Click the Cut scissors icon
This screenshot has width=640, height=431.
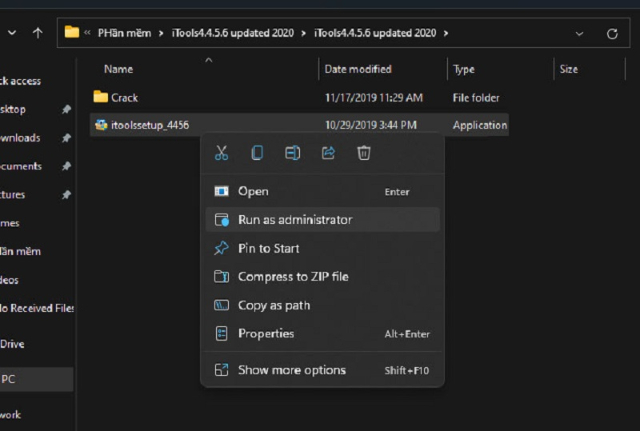[x=221, y=153]
